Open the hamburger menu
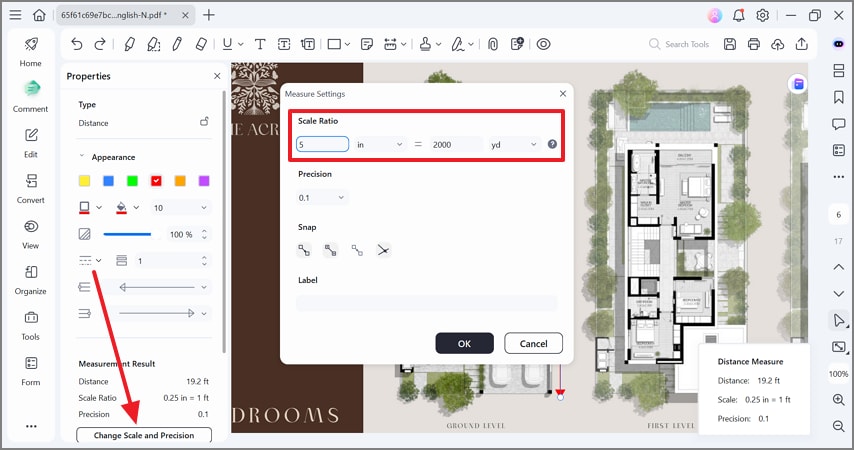Viewport: 854px width, 450px height. (x=15, y=15)
